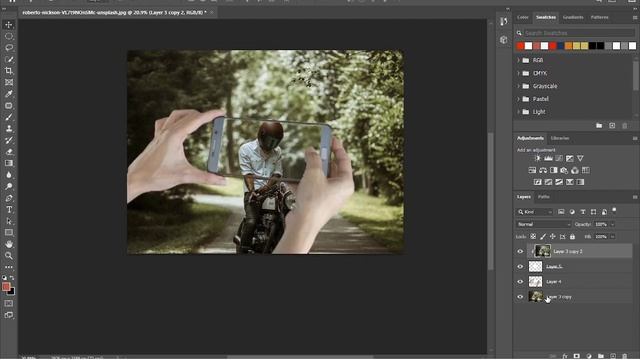Select the Path Selection tool

click(9, 221)
